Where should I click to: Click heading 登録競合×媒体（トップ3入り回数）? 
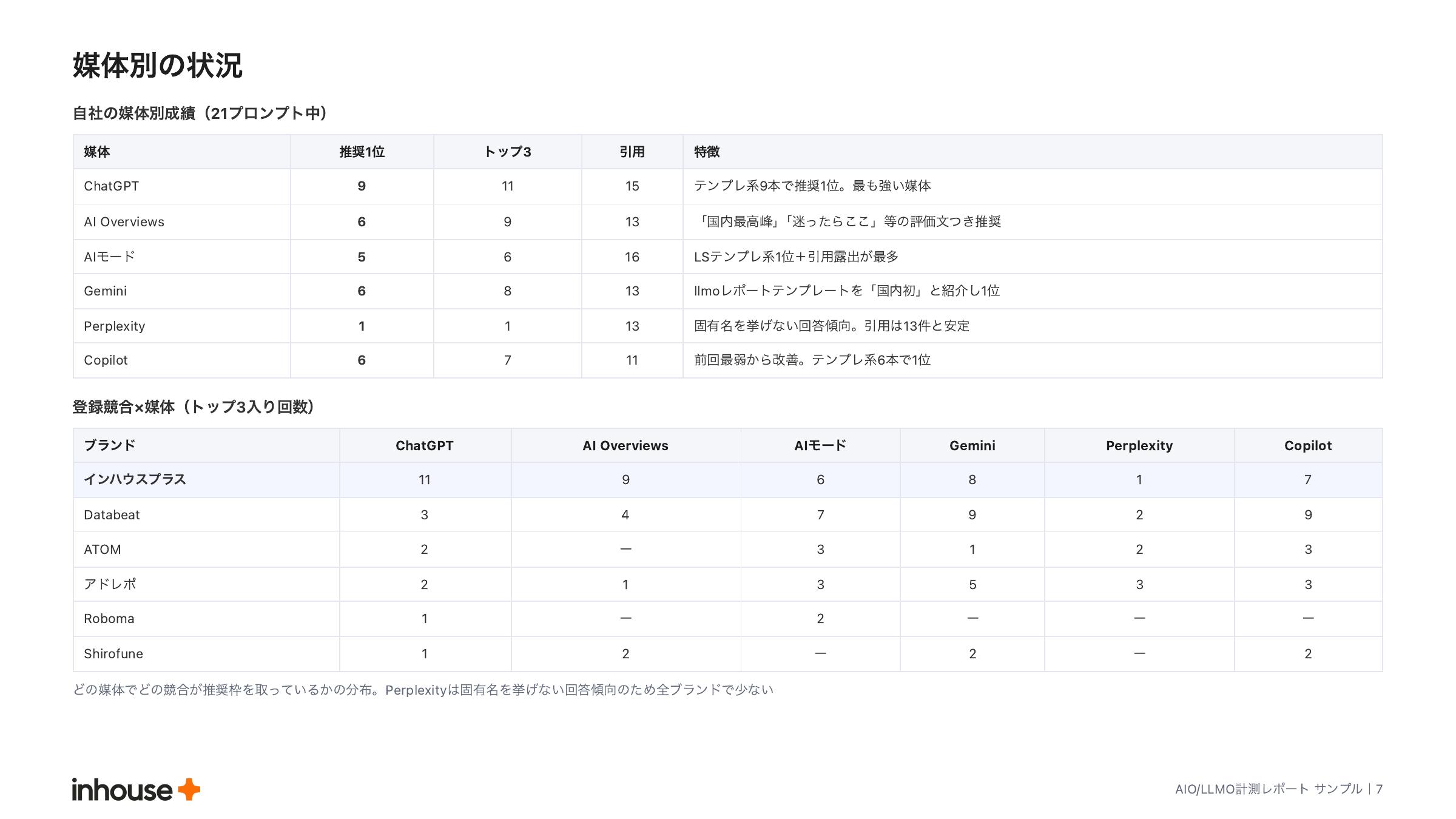click(x=194, y=407)
